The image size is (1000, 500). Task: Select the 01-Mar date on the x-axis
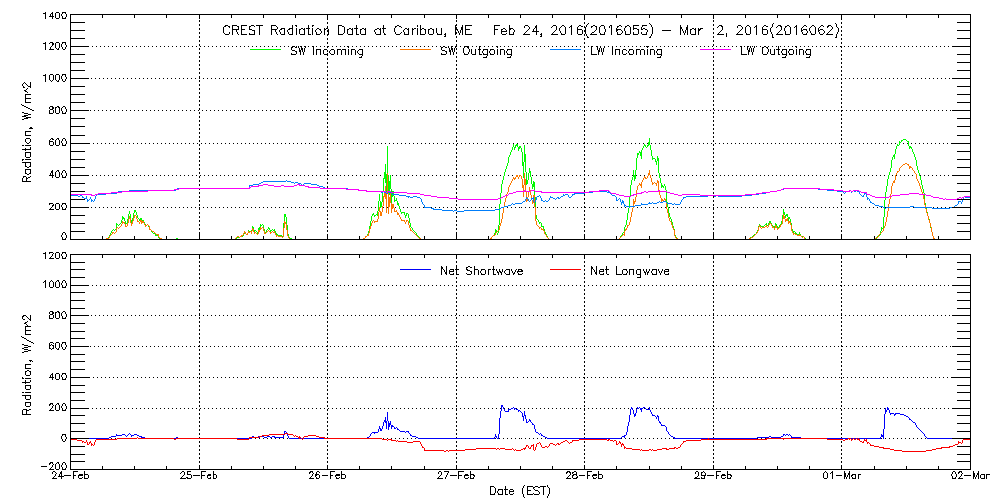[841, 478]
